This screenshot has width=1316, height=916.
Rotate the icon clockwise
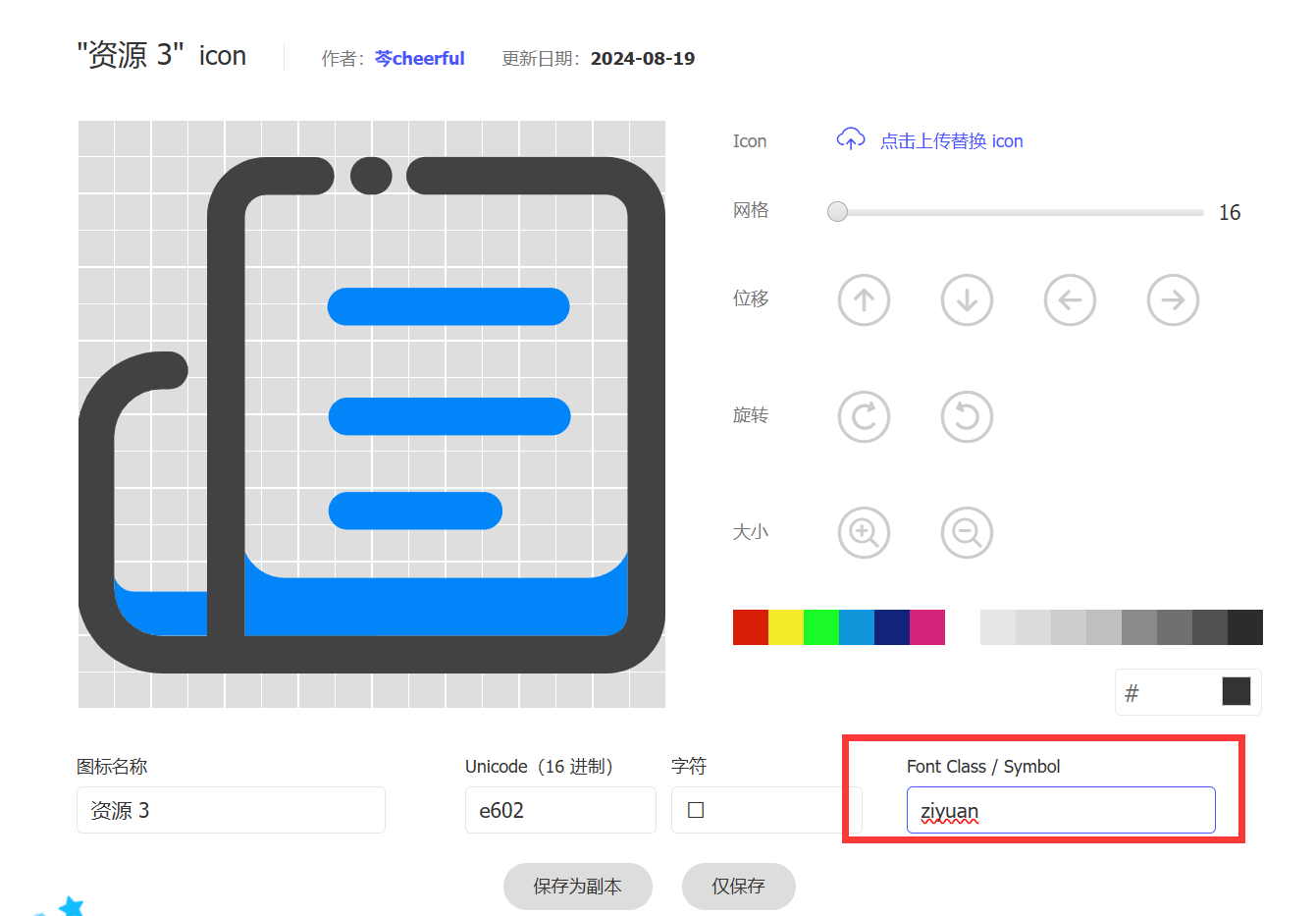pyautogui.click(x=864, y=417)
